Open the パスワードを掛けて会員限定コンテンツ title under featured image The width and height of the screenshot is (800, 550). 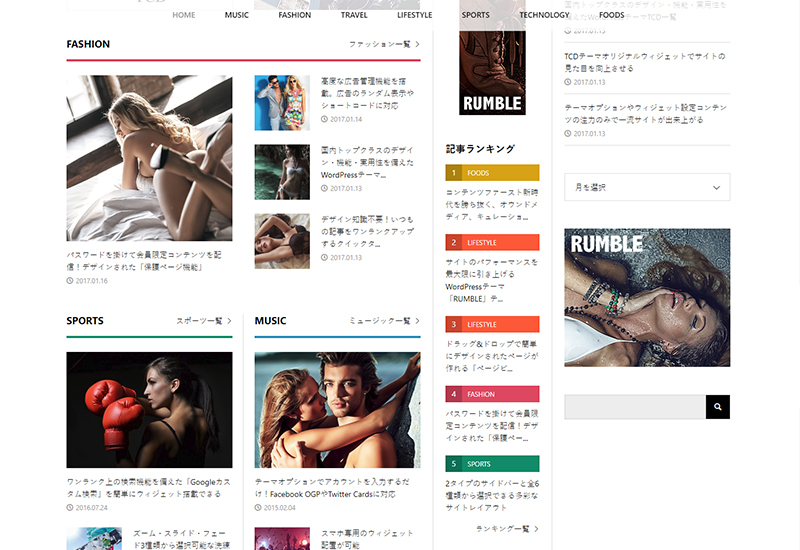(144, 261)
